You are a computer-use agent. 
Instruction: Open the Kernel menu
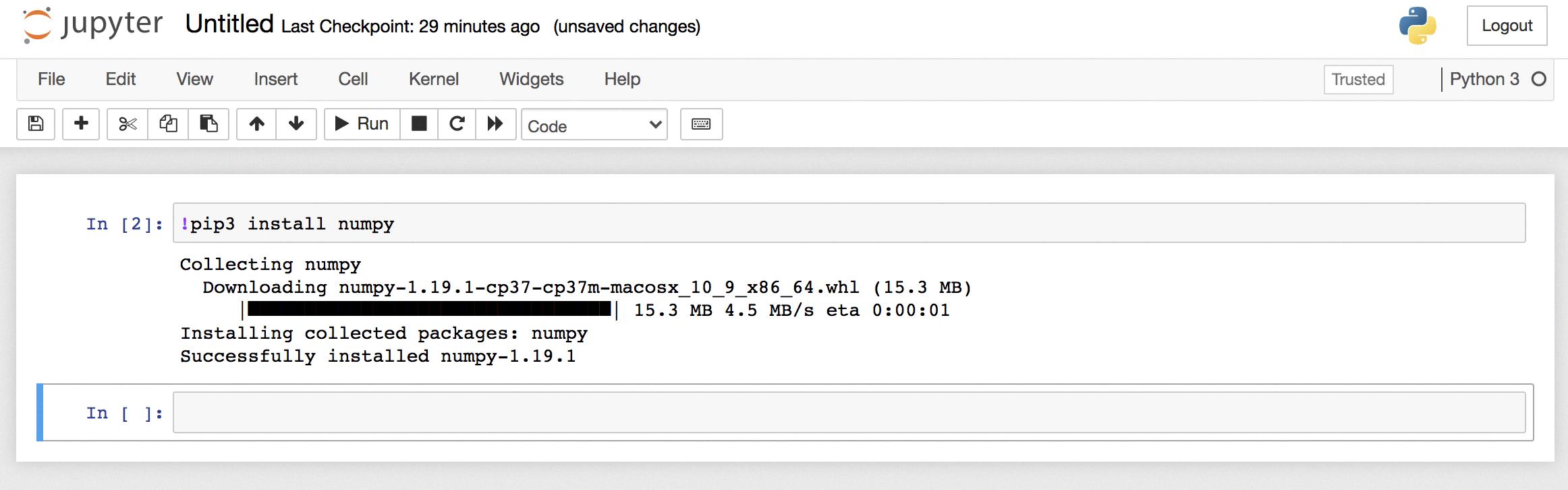[x=433, y=79]
